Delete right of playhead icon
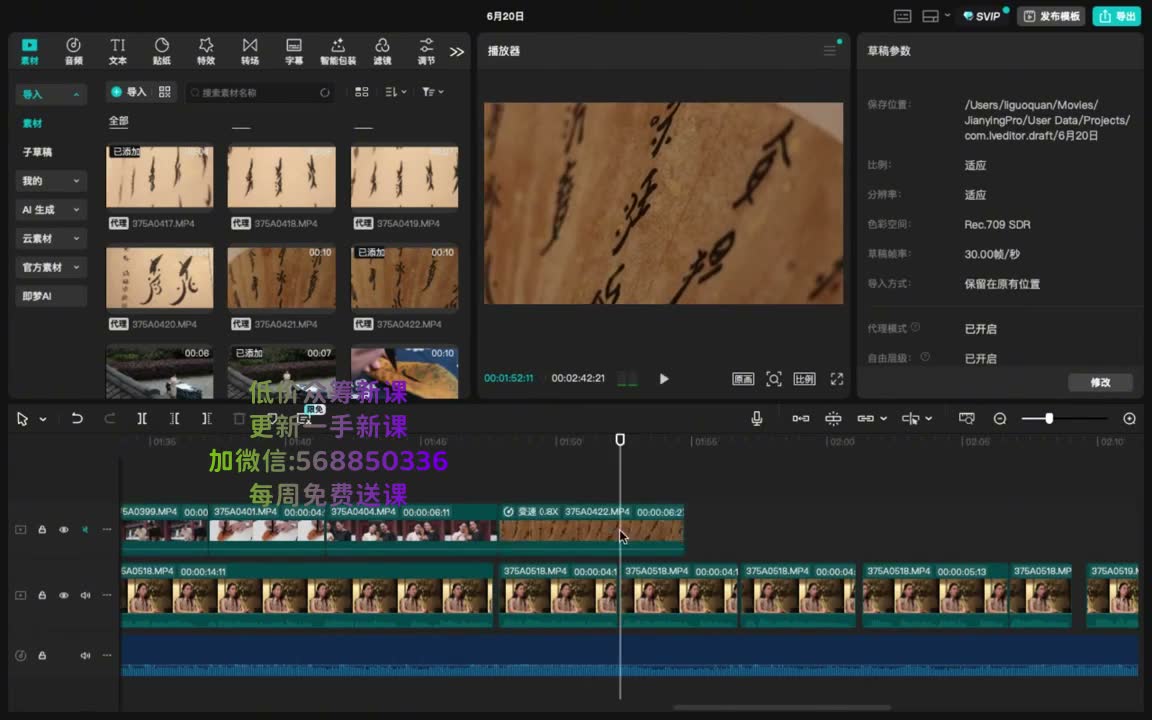 206,418
